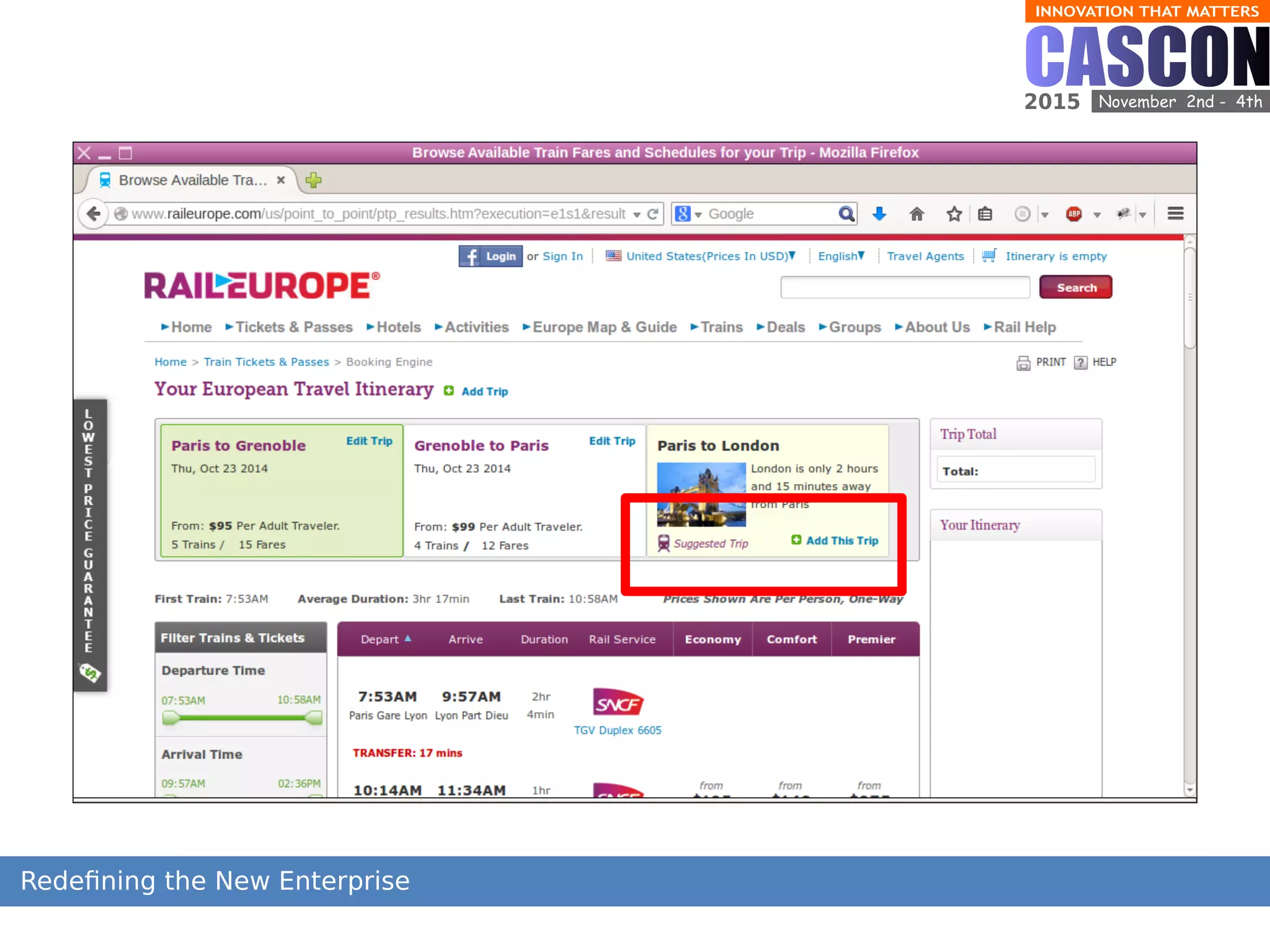Viewport: 1270px width, 952px height.
Task: Open the Tickets & Passes menu
Action: (293, 327)
